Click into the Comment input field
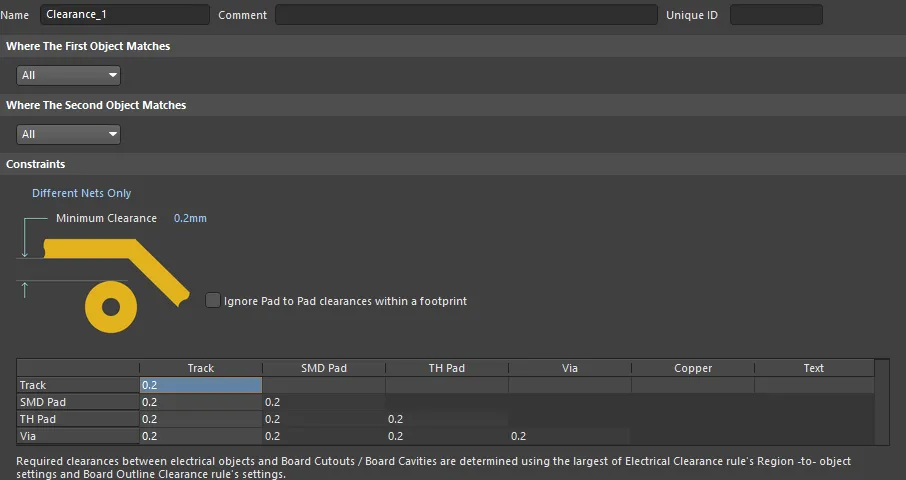 pyautogui.click(x=466, y=14)
